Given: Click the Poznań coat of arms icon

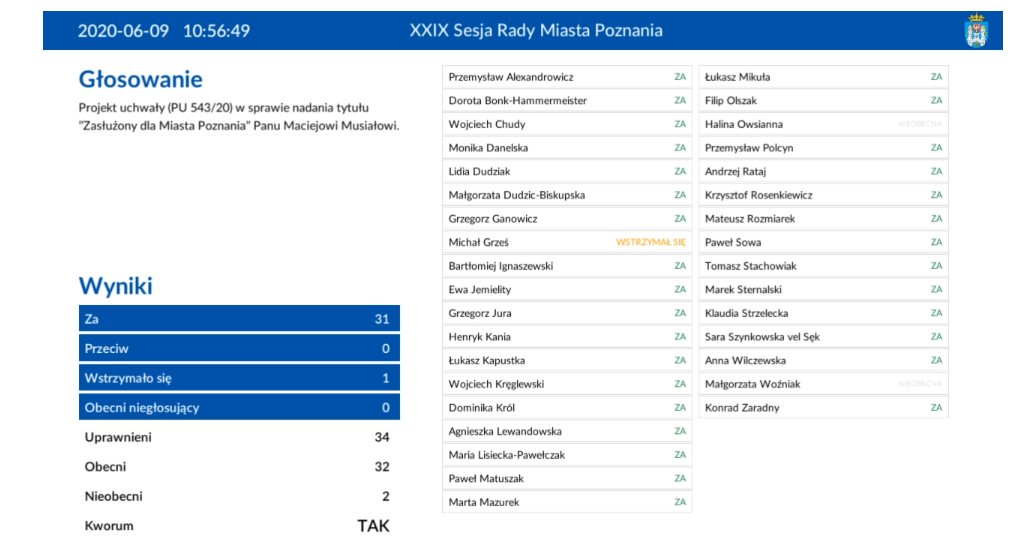Looking at the screenshot, I should pyautogui.click(x=975, y=31).
